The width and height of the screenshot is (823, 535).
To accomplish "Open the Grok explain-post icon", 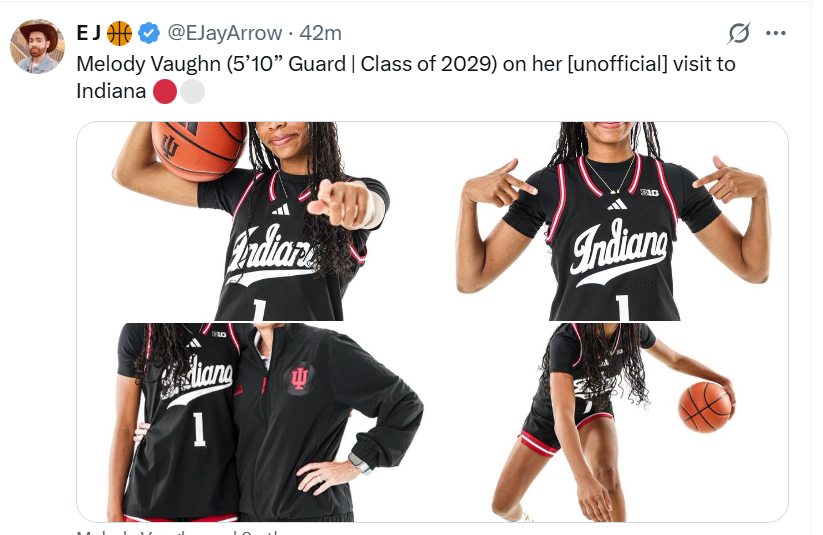I will (x=739, y=33).
